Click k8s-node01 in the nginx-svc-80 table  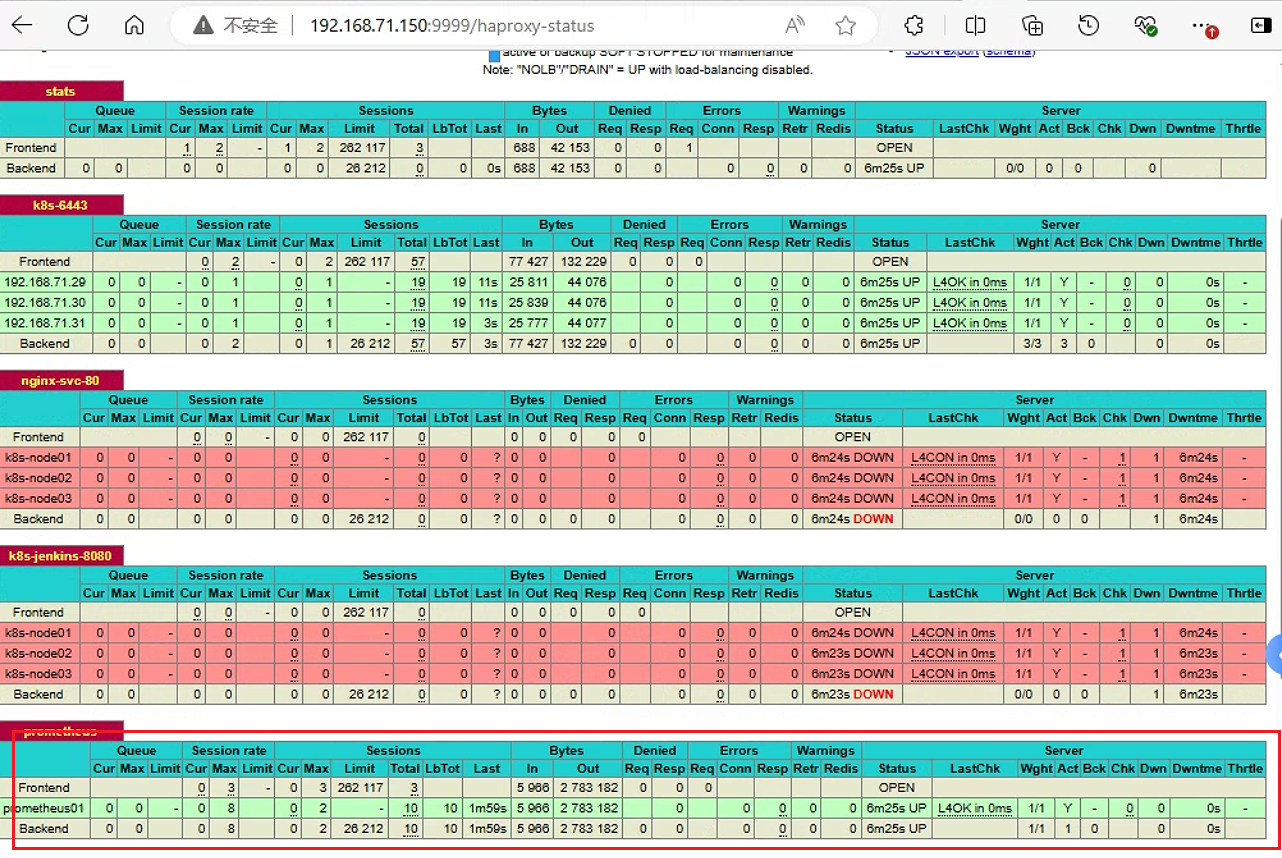tap(38, 458)
